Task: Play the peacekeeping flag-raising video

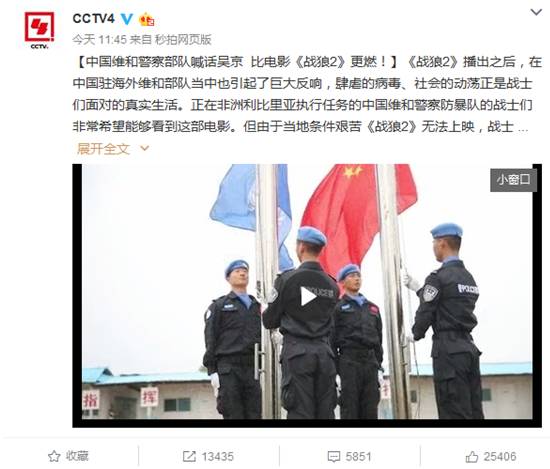Action: click(307, 296)
